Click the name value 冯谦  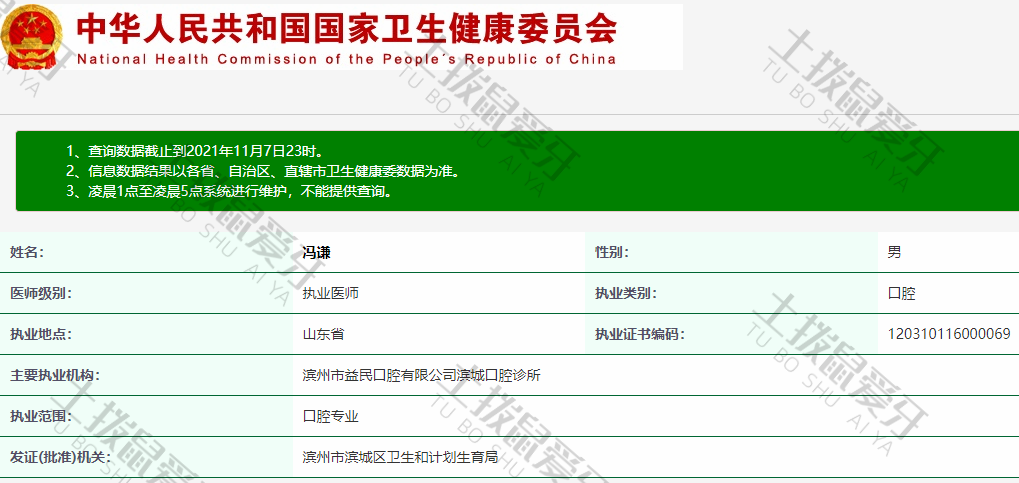click(x=316, y=253)
